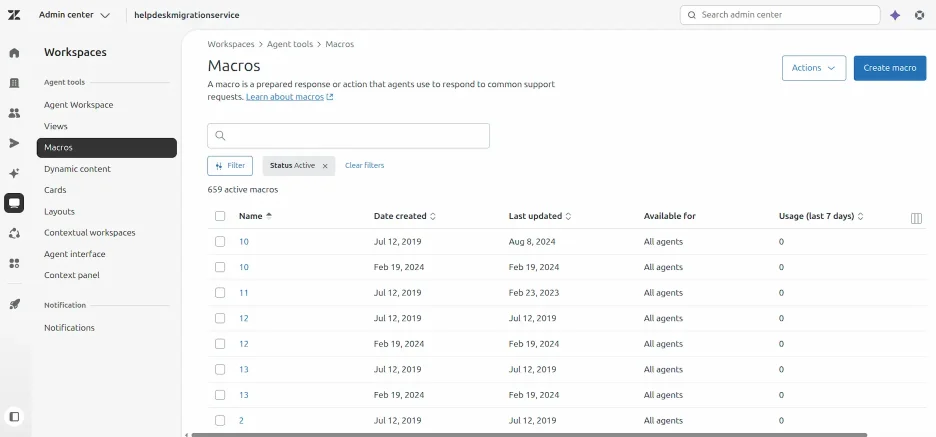Open the Actions dropdown button
The image size is (936, 437).
point(814,68)
